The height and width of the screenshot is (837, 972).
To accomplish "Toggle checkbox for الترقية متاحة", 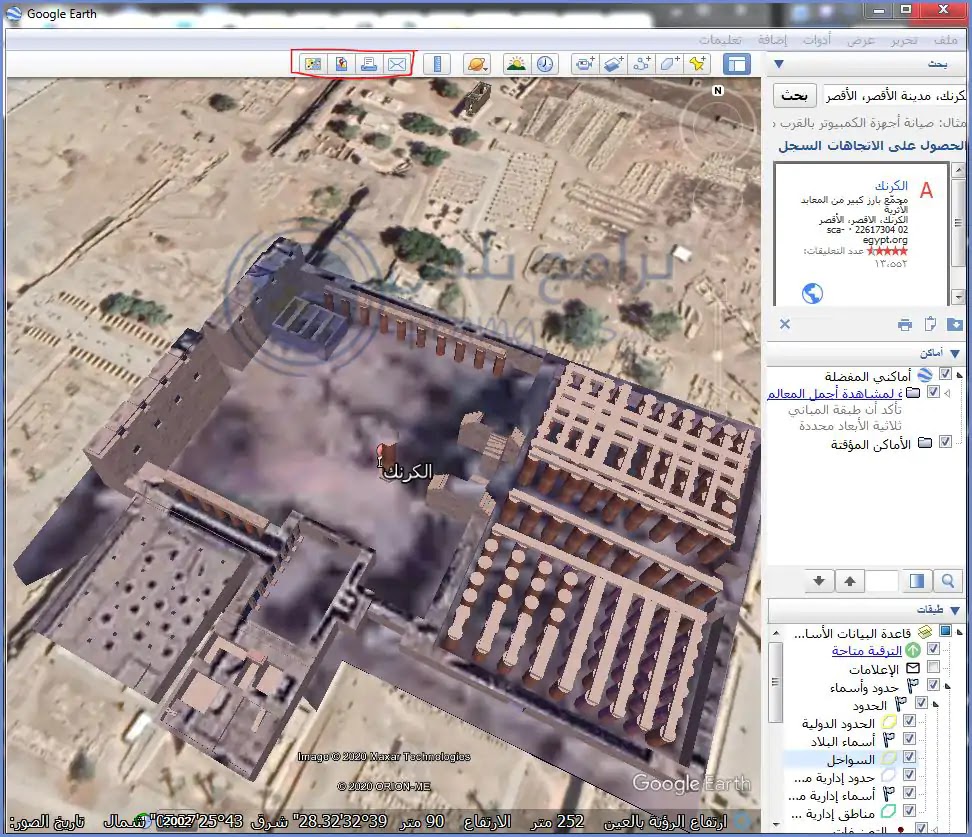I will pyautogui.click(x=933, y=649).
